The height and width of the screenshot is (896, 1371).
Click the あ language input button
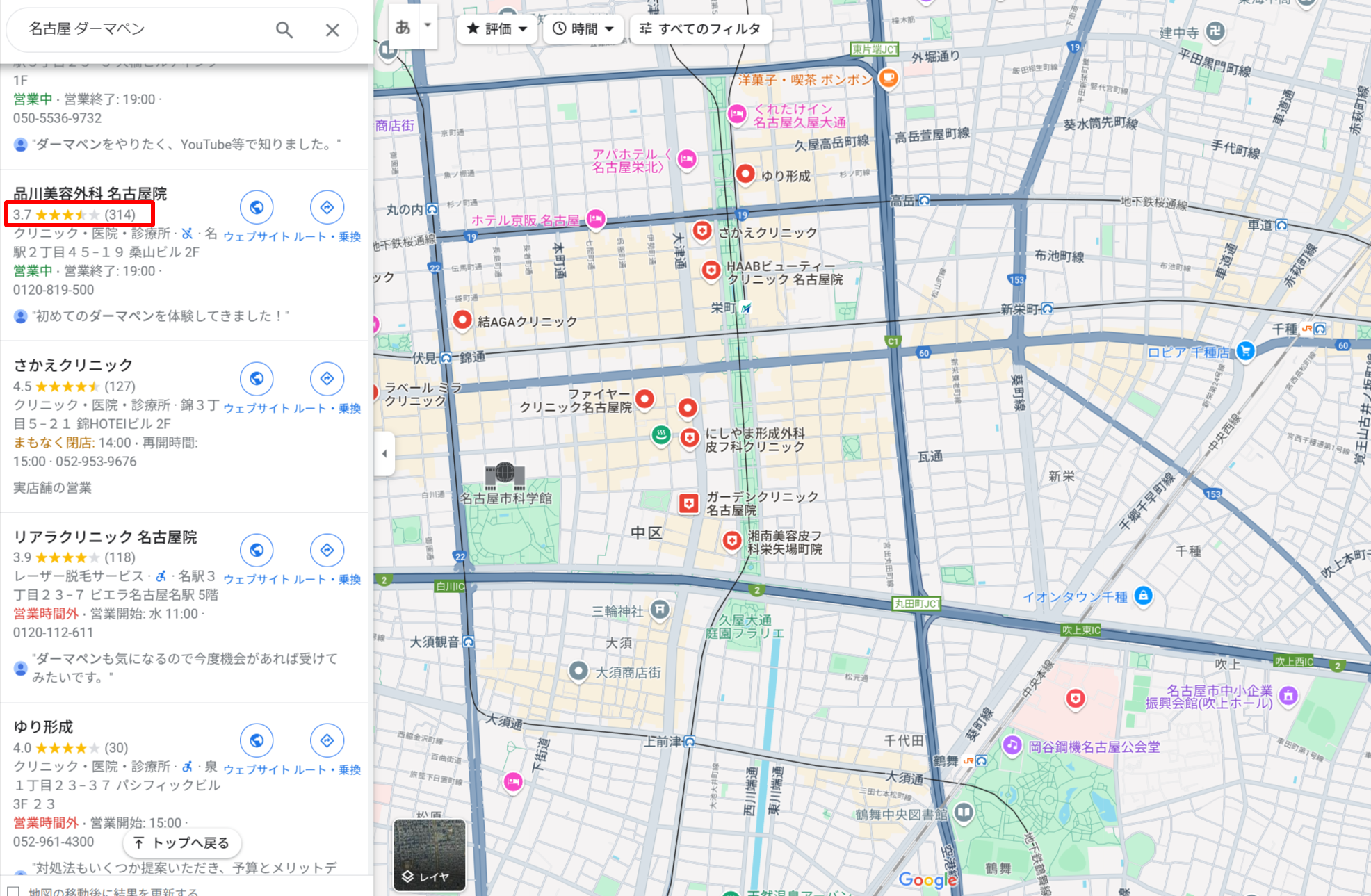(x=403, y=26)
